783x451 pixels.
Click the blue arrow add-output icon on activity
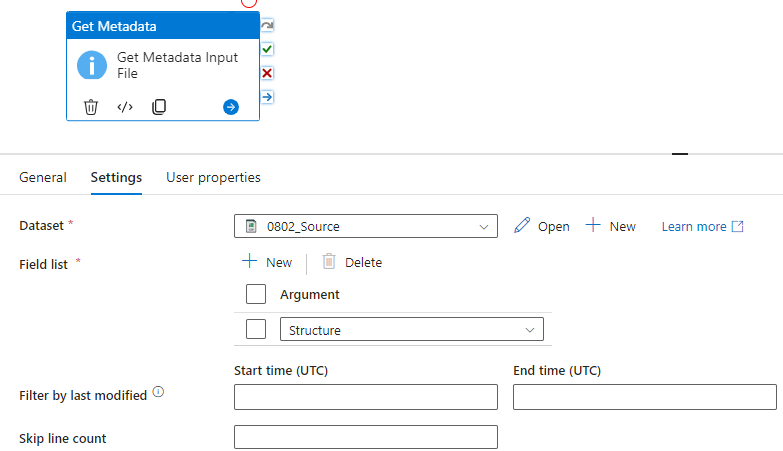[x=231, y=107]
